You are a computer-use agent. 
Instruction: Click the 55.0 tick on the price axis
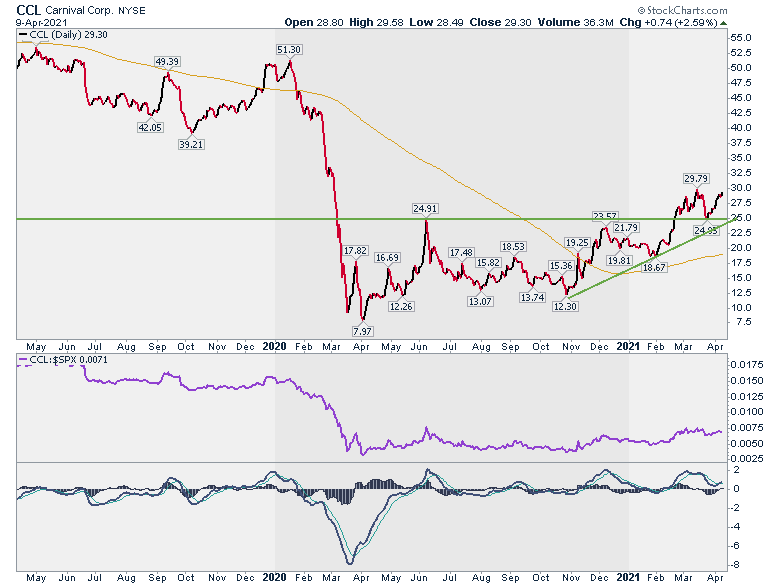pyautogui.click(x=741, y=38)
